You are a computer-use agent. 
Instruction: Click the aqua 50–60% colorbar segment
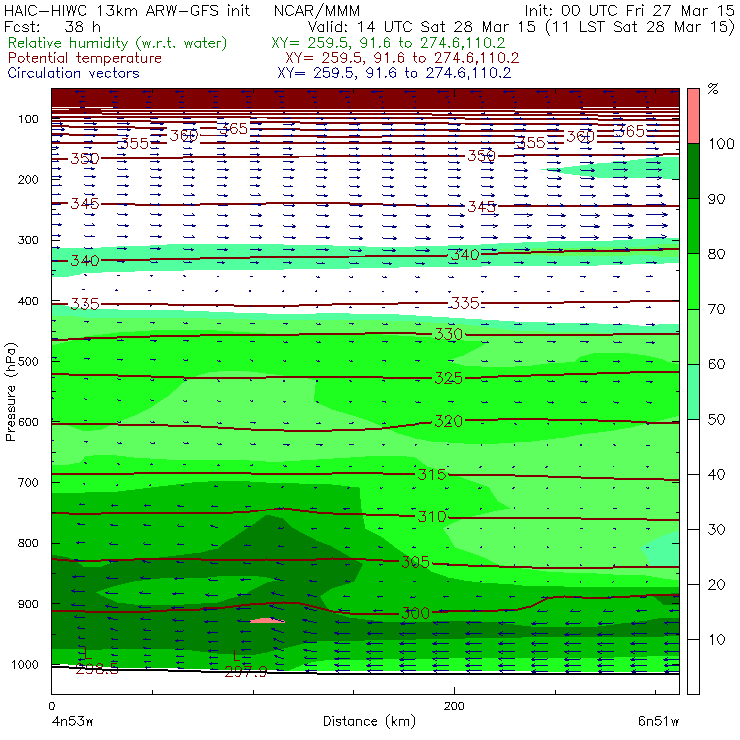pos(693,392)
